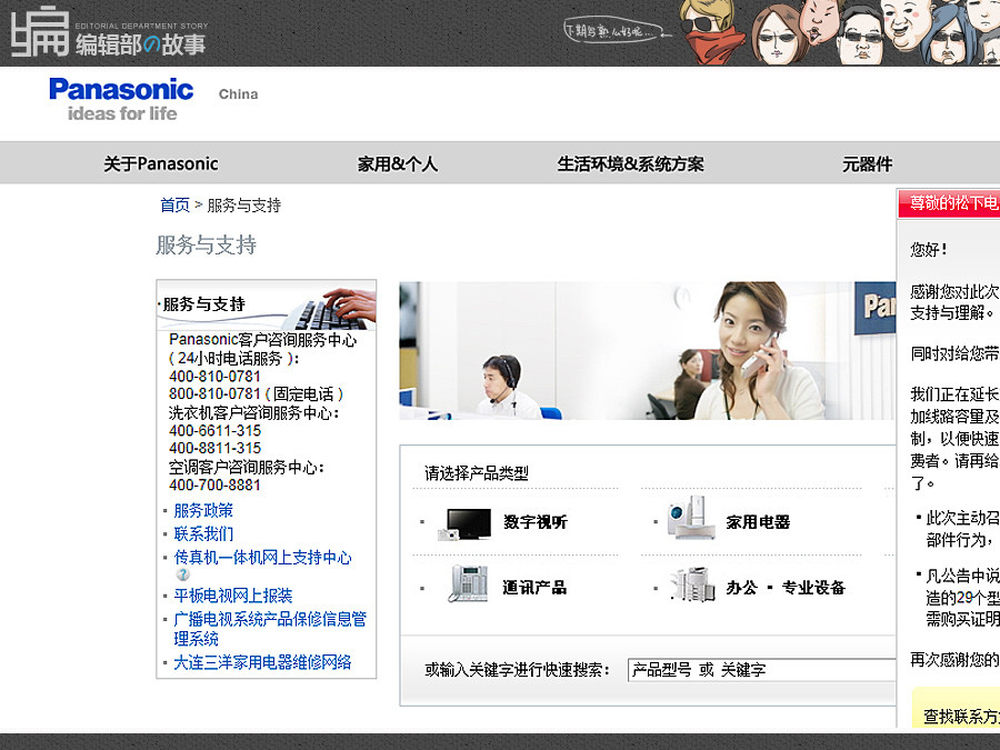
Task: Click the 产品型号 或 关键字 search field
Action: point(761,670)
